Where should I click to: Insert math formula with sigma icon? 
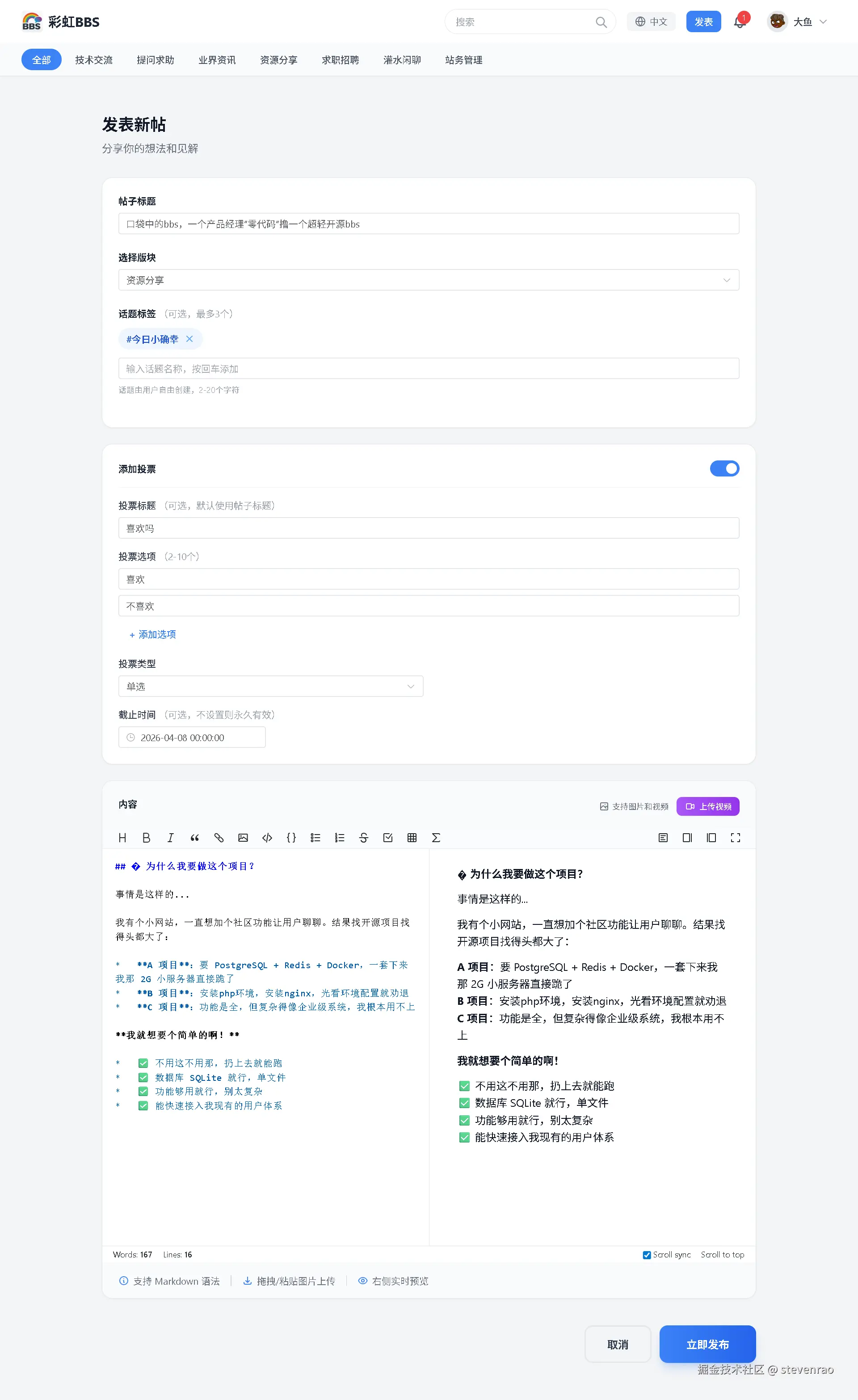(436, 838)
